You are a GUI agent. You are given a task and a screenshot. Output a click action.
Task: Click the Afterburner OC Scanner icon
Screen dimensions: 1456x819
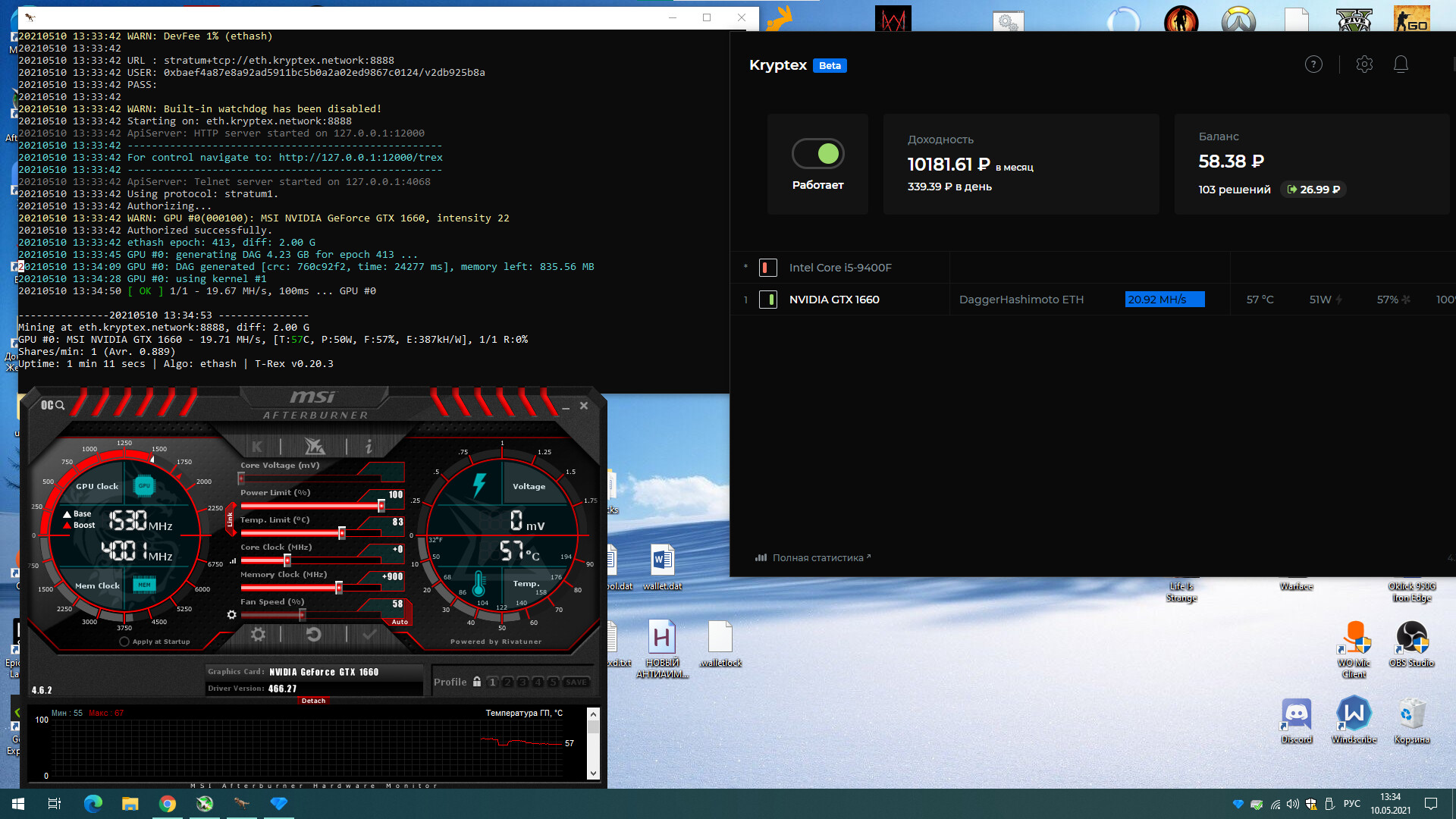[52, 405]
